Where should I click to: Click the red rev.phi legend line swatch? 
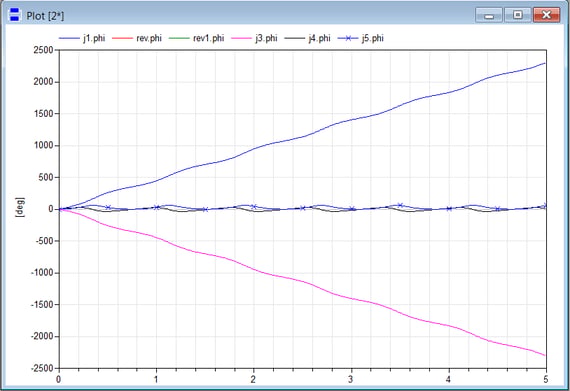(x=123, y=38)
